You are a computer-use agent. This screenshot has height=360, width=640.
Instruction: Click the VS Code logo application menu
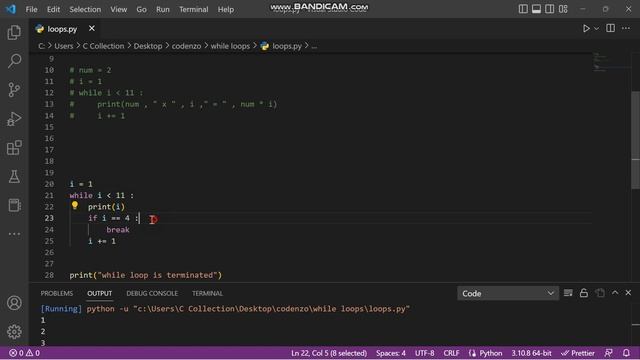11,9
